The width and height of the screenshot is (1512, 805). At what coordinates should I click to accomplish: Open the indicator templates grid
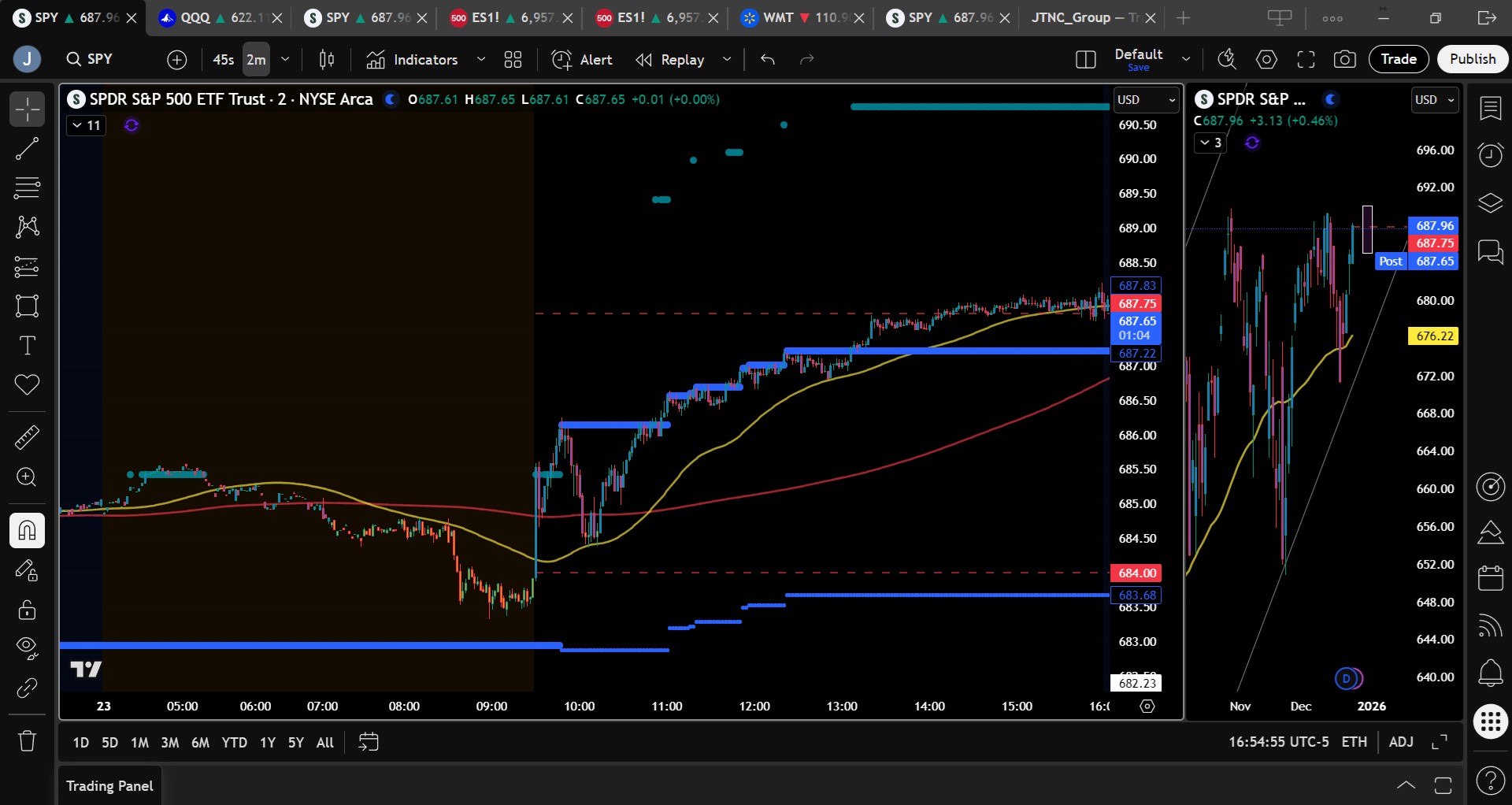pos(513,60)
